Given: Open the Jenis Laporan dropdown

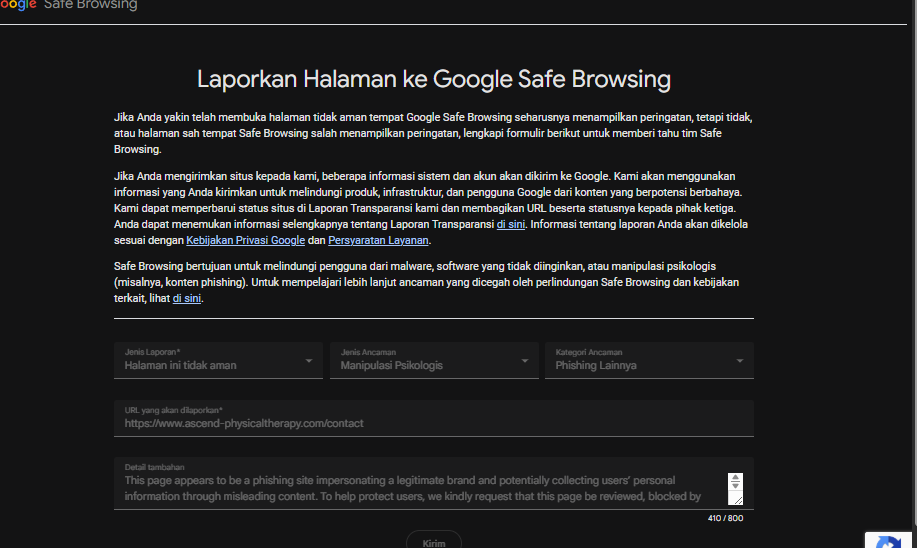Looking at the screenshot, I should (x=218, y=360).
